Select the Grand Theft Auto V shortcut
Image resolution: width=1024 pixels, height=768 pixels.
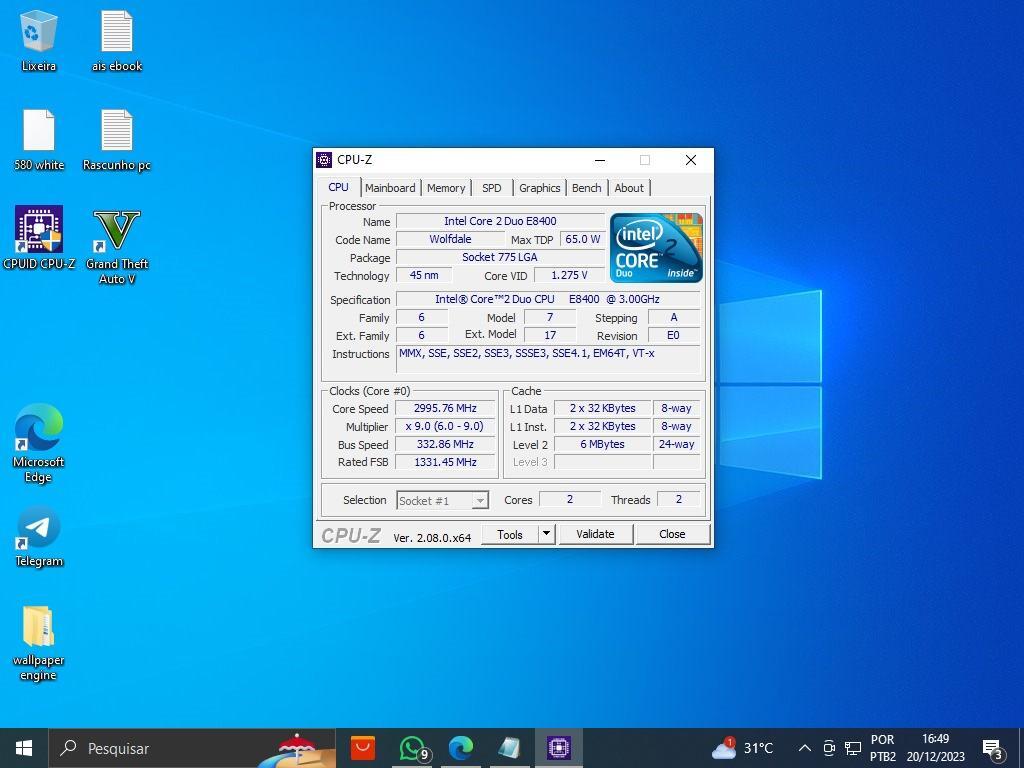pos(117,246)
